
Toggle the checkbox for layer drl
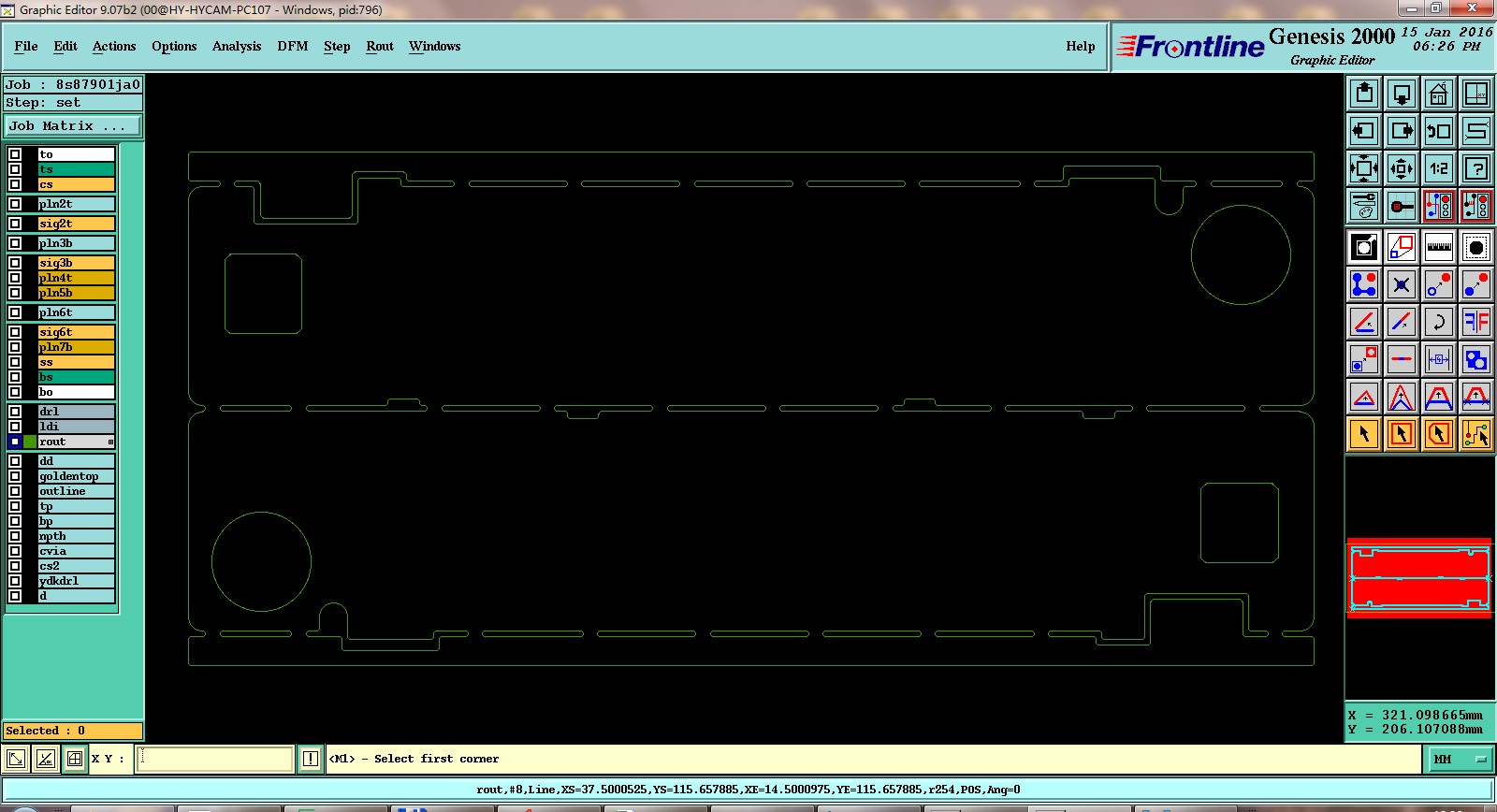tap(15, 412)
